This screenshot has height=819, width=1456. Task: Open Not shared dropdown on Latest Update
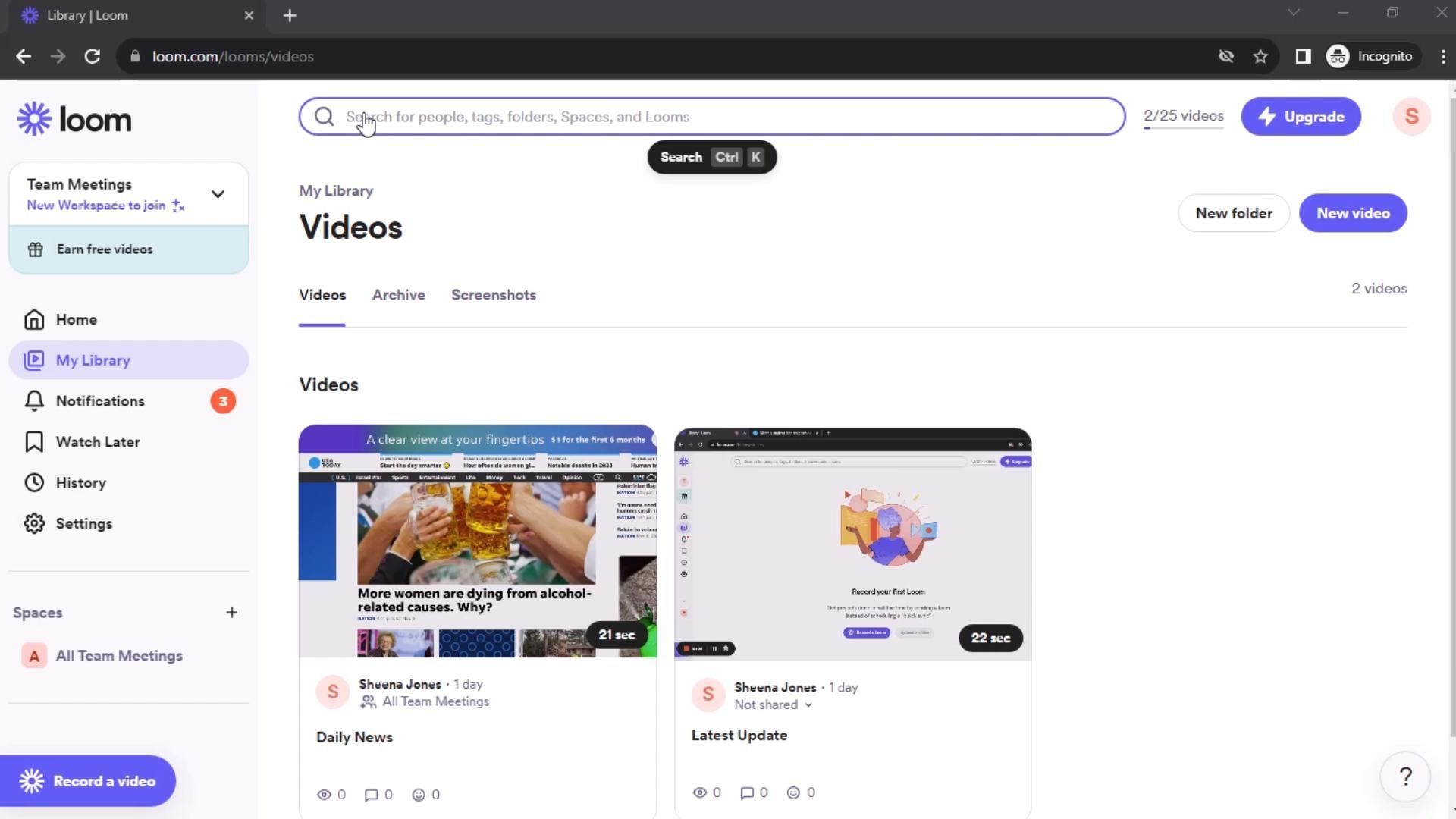point(773,705)
